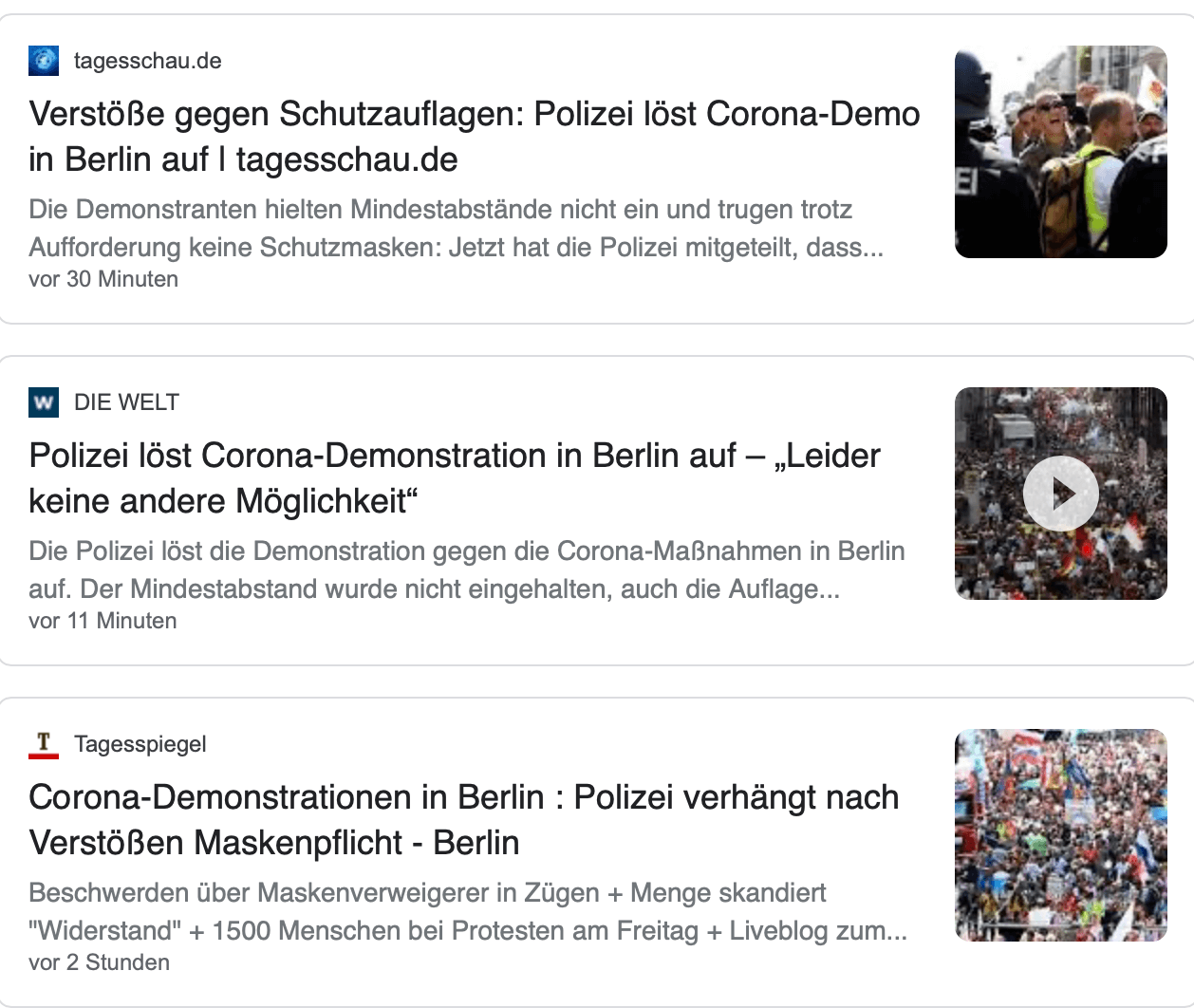The height and width of the screenshot is (1008, 1194).
Task: Open the tagesschau police photo thumbnail
Action: 1060,152
